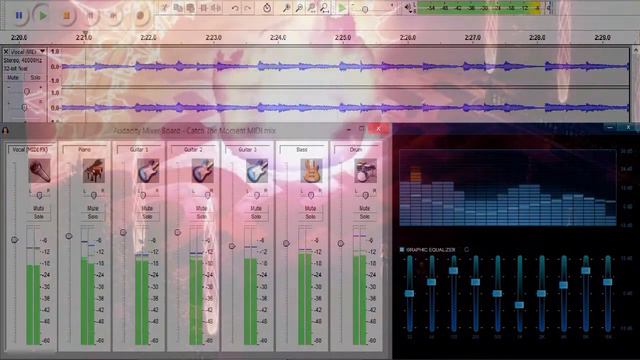Fit the whole project in window
This screenshot has width=640, height=360.
pos(324,8)
